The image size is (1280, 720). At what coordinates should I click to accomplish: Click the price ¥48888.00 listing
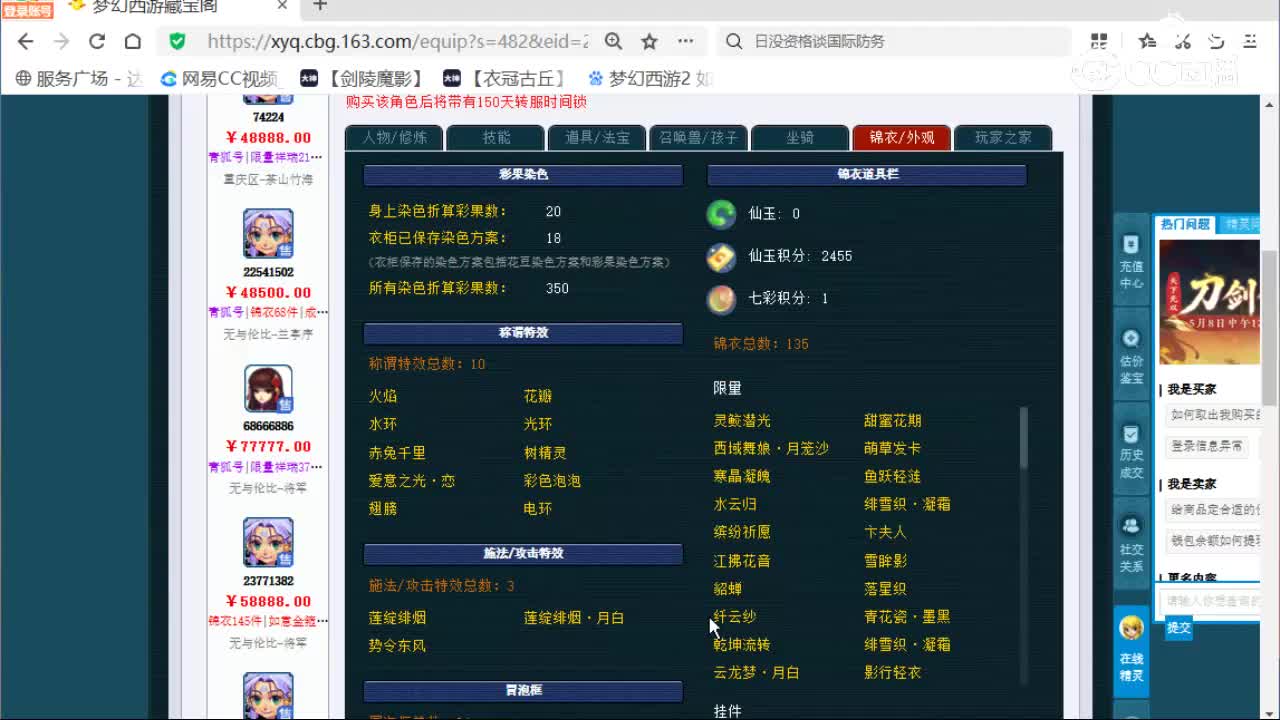click(268, 137)
